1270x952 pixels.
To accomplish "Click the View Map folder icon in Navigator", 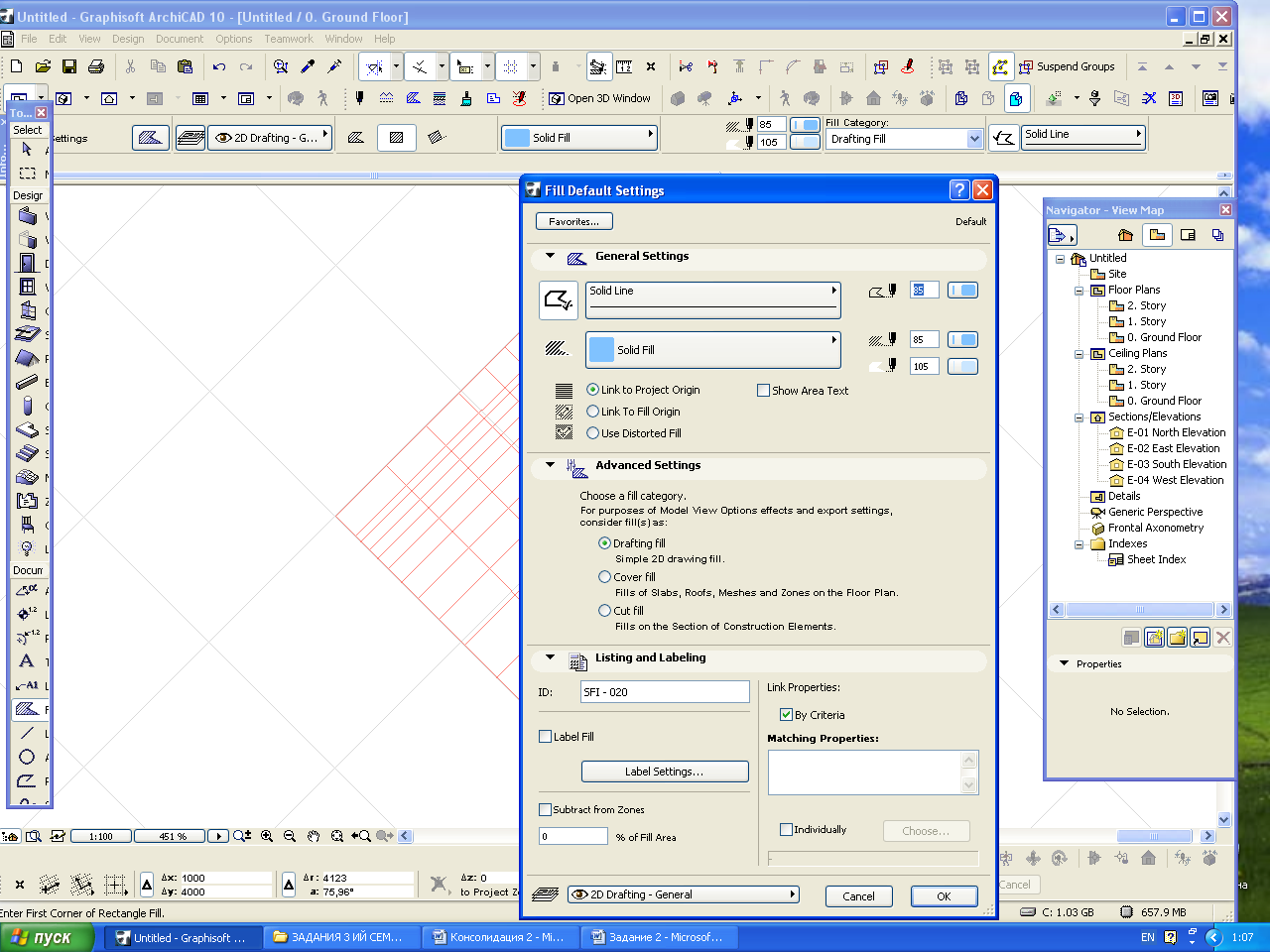I will (x=1157, y=235).
